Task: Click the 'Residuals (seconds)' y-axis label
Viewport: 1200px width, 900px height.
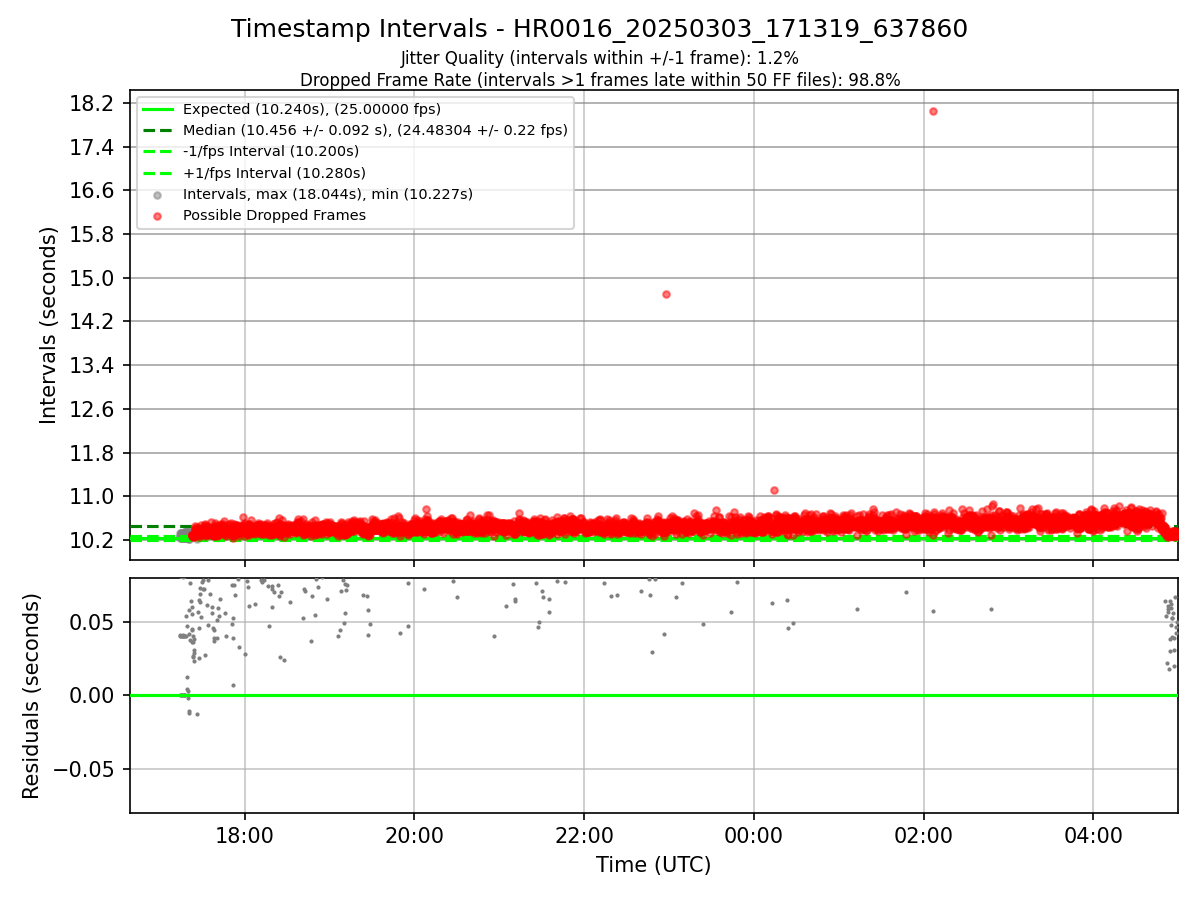Action: click(x=31, y=696)
